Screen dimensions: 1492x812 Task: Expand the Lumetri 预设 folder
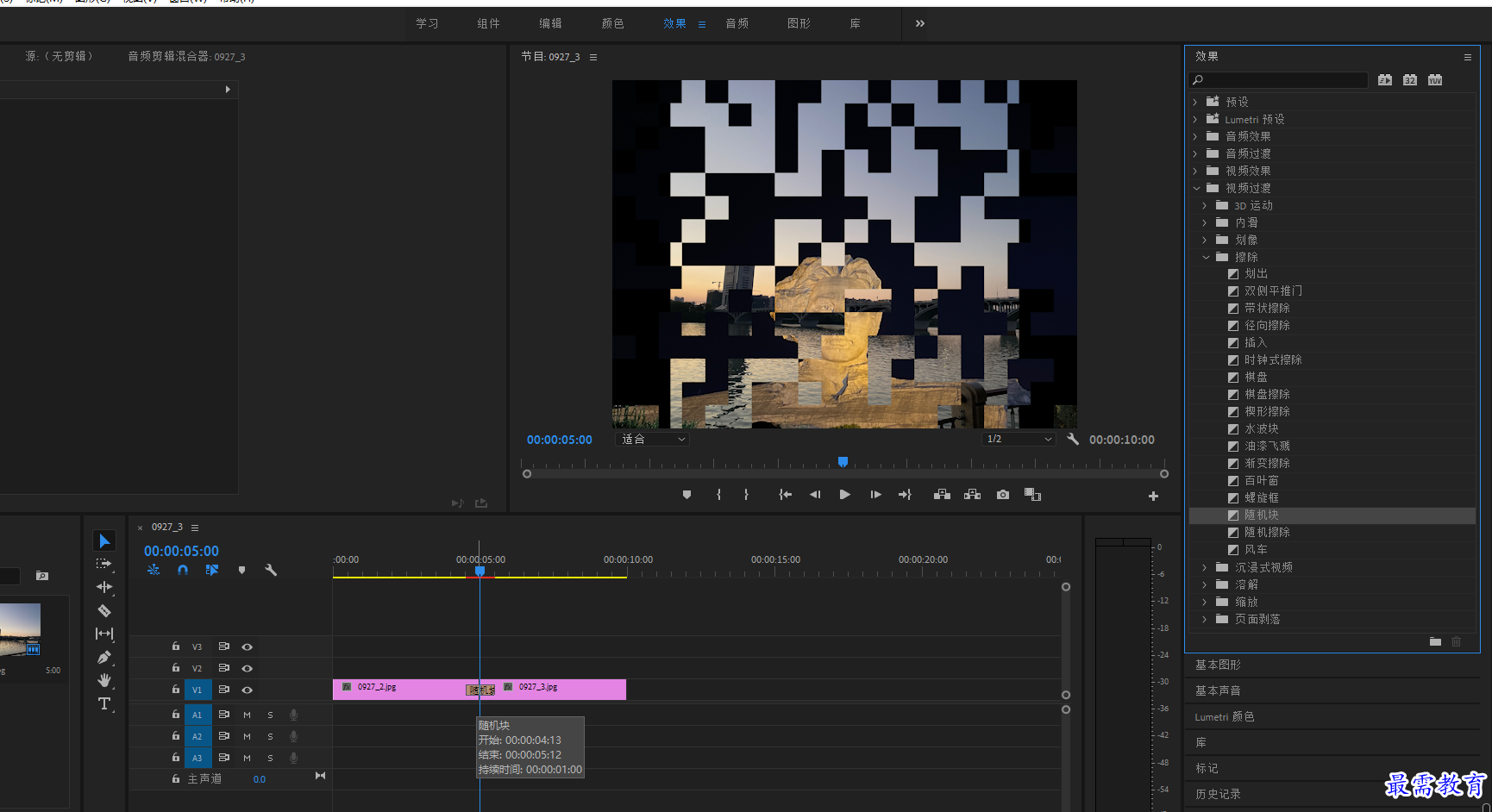(x=1195, y=119)
